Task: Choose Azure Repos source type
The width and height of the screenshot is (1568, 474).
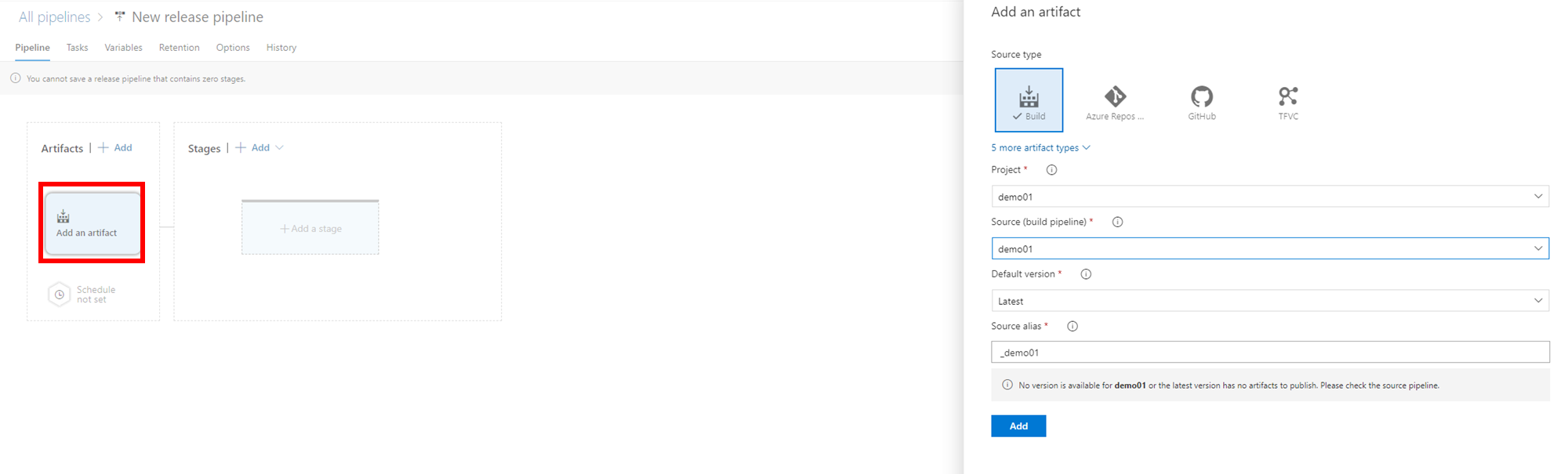Action: click(1115, 103)
